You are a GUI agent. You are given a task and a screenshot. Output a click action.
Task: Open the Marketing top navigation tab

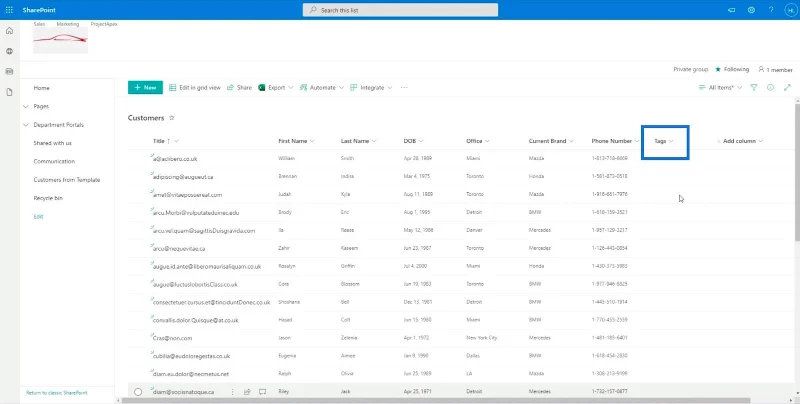68,24
